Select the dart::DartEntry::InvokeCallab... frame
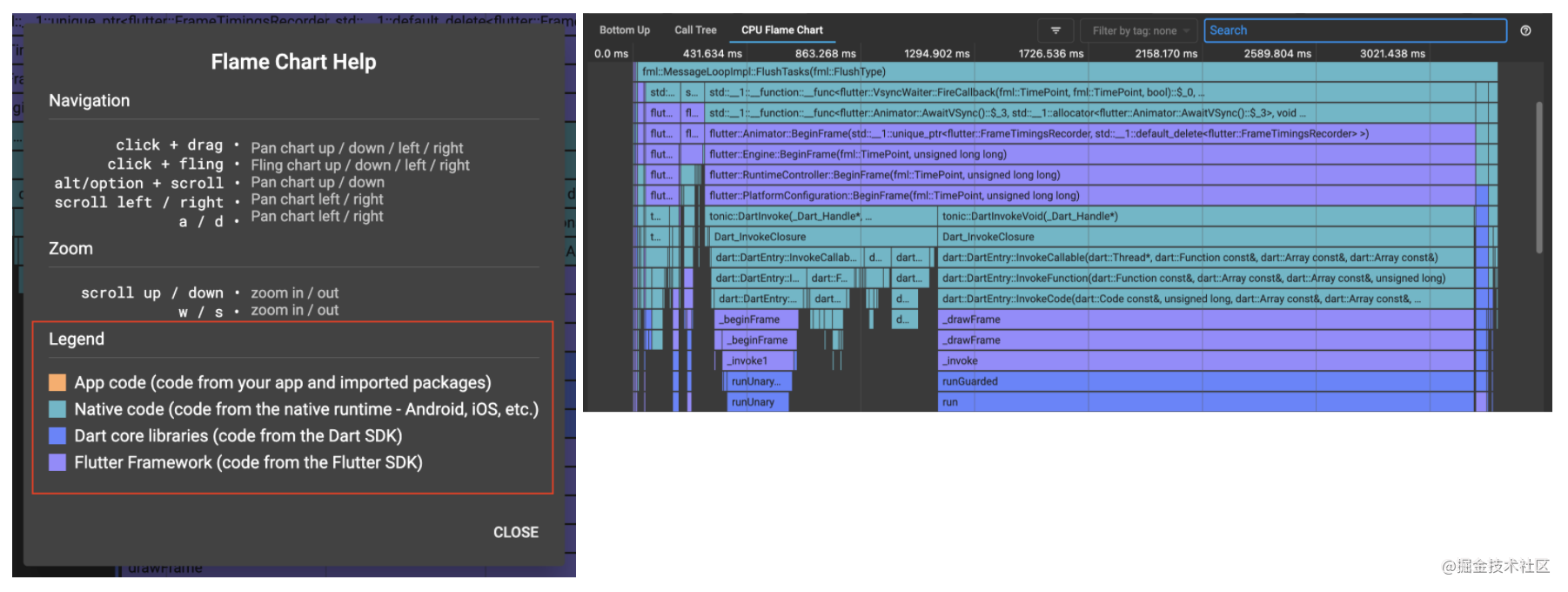The height and width of the screenshot is (592, 1568). coord(787,258)
